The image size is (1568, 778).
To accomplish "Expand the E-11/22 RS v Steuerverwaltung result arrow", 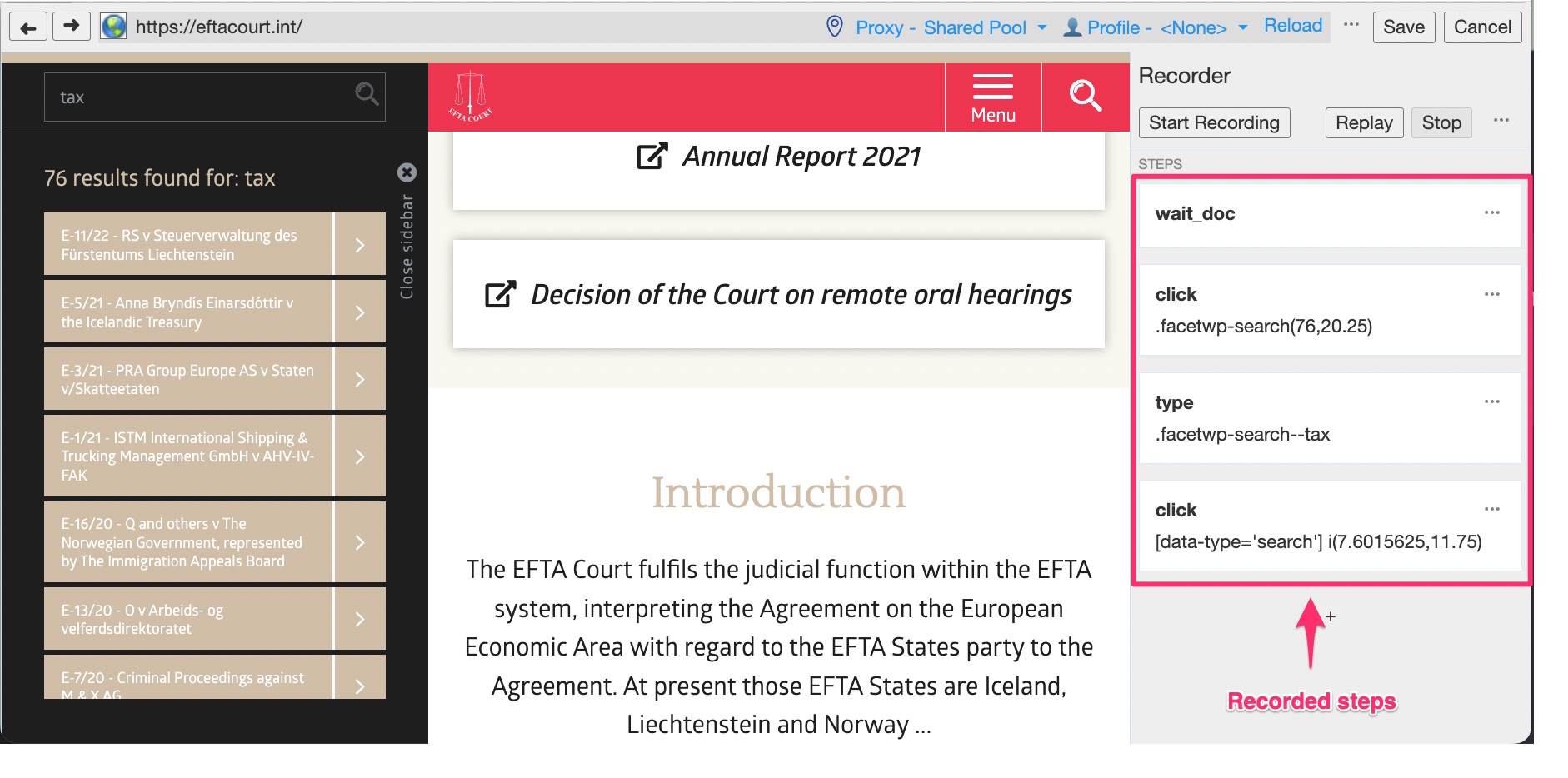I will pyautogui.click(x=360, y=245).
